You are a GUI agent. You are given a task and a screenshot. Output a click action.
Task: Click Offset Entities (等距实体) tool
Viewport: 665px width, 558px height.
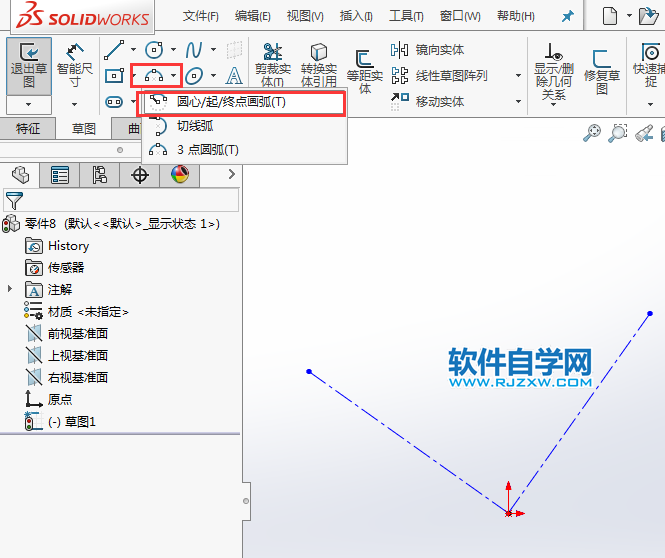(365, 71)
